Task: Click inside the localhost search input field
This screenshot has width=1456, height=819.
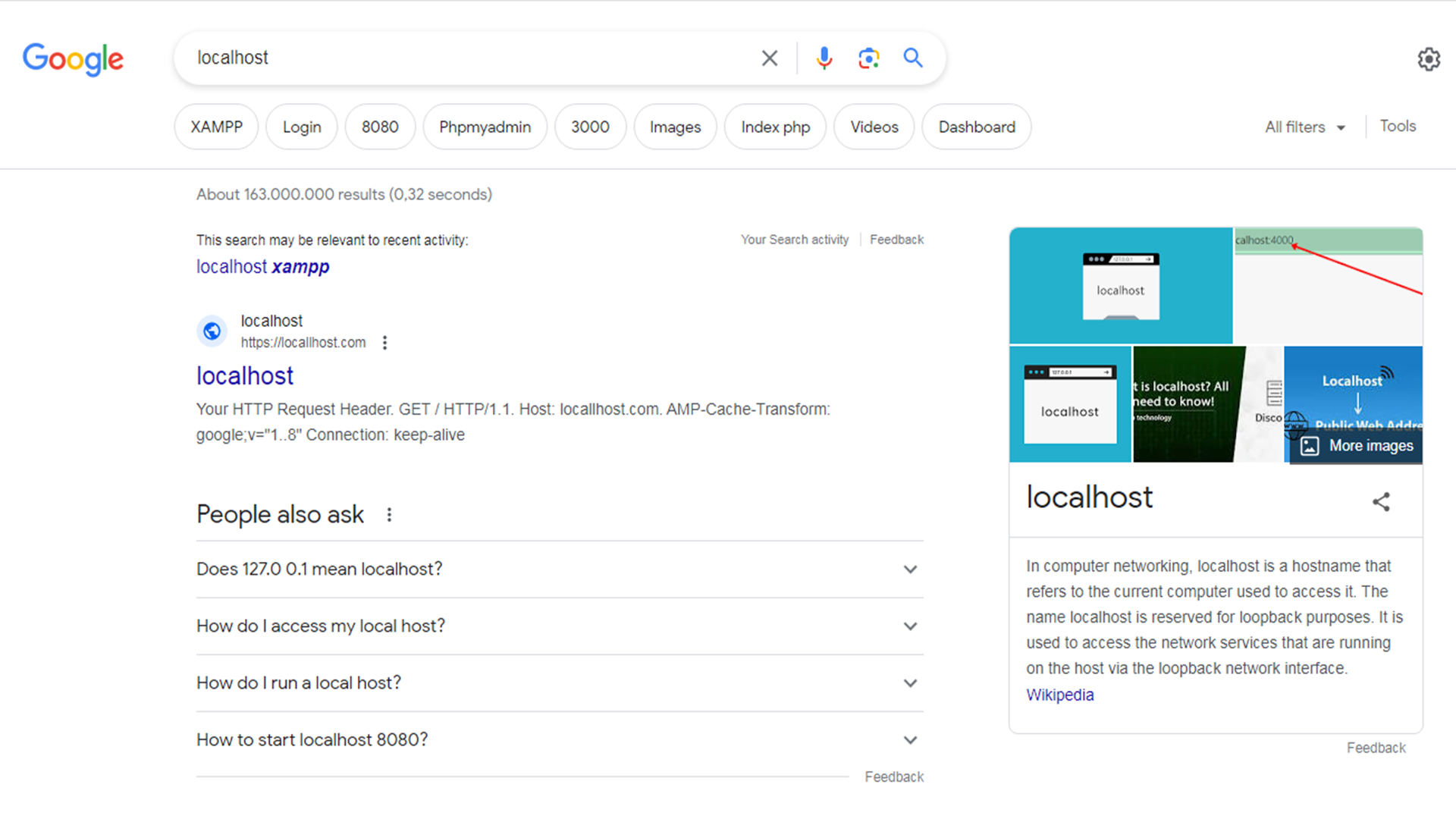Action: pyautogui.click(x=470, y=58)
